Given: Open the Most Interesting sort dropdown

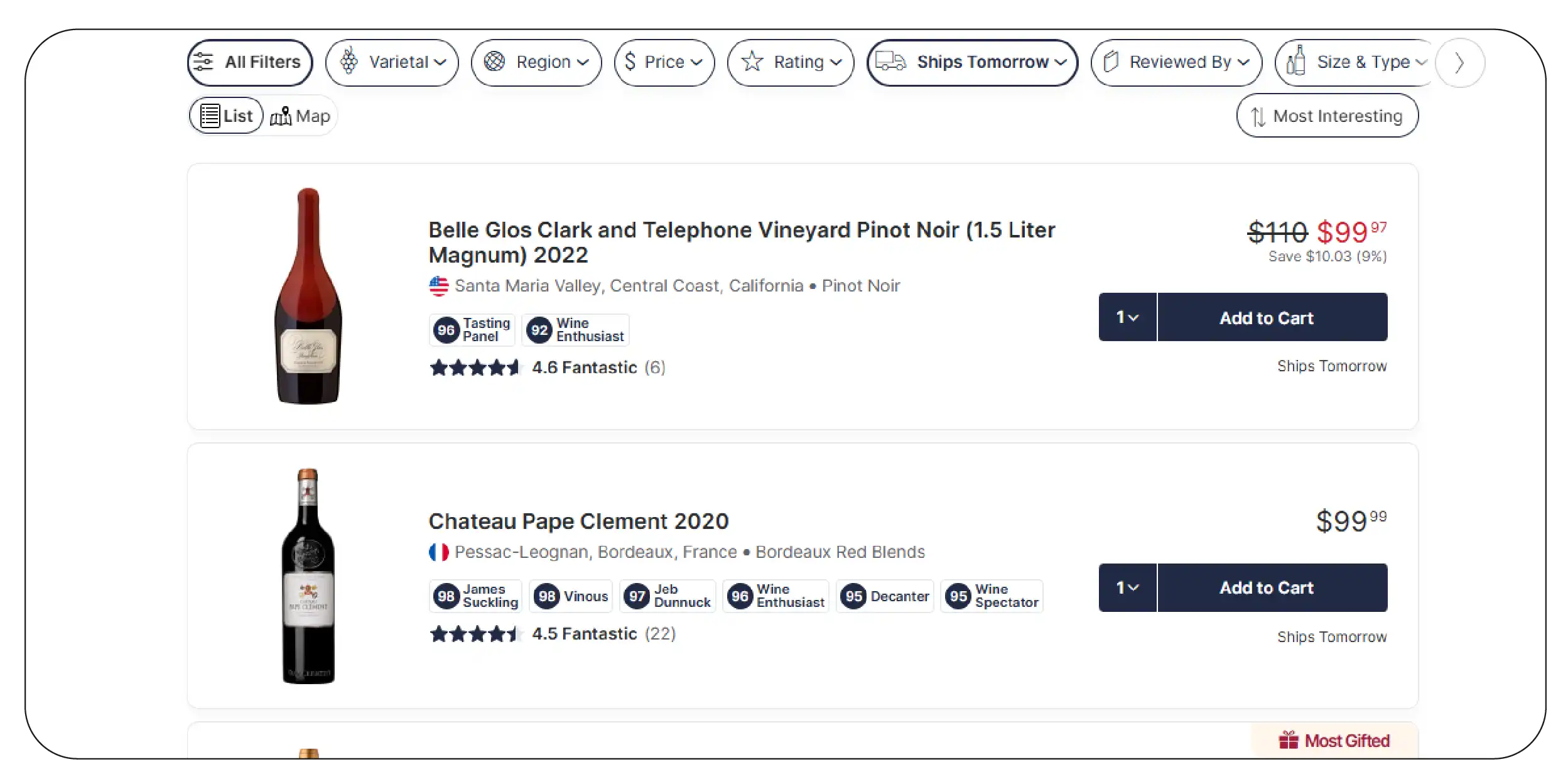Looking at the screenshot, I should (1327, 115).
